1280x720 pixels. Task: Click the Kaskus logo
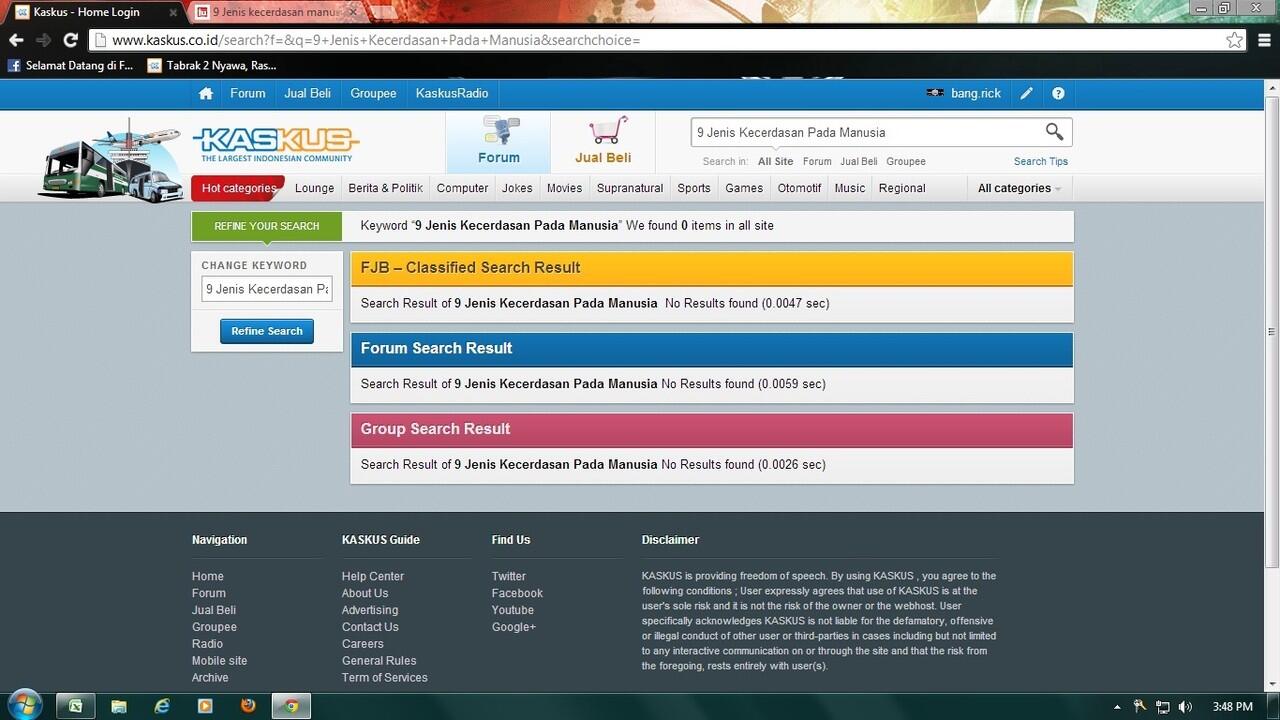pos(276,145)
